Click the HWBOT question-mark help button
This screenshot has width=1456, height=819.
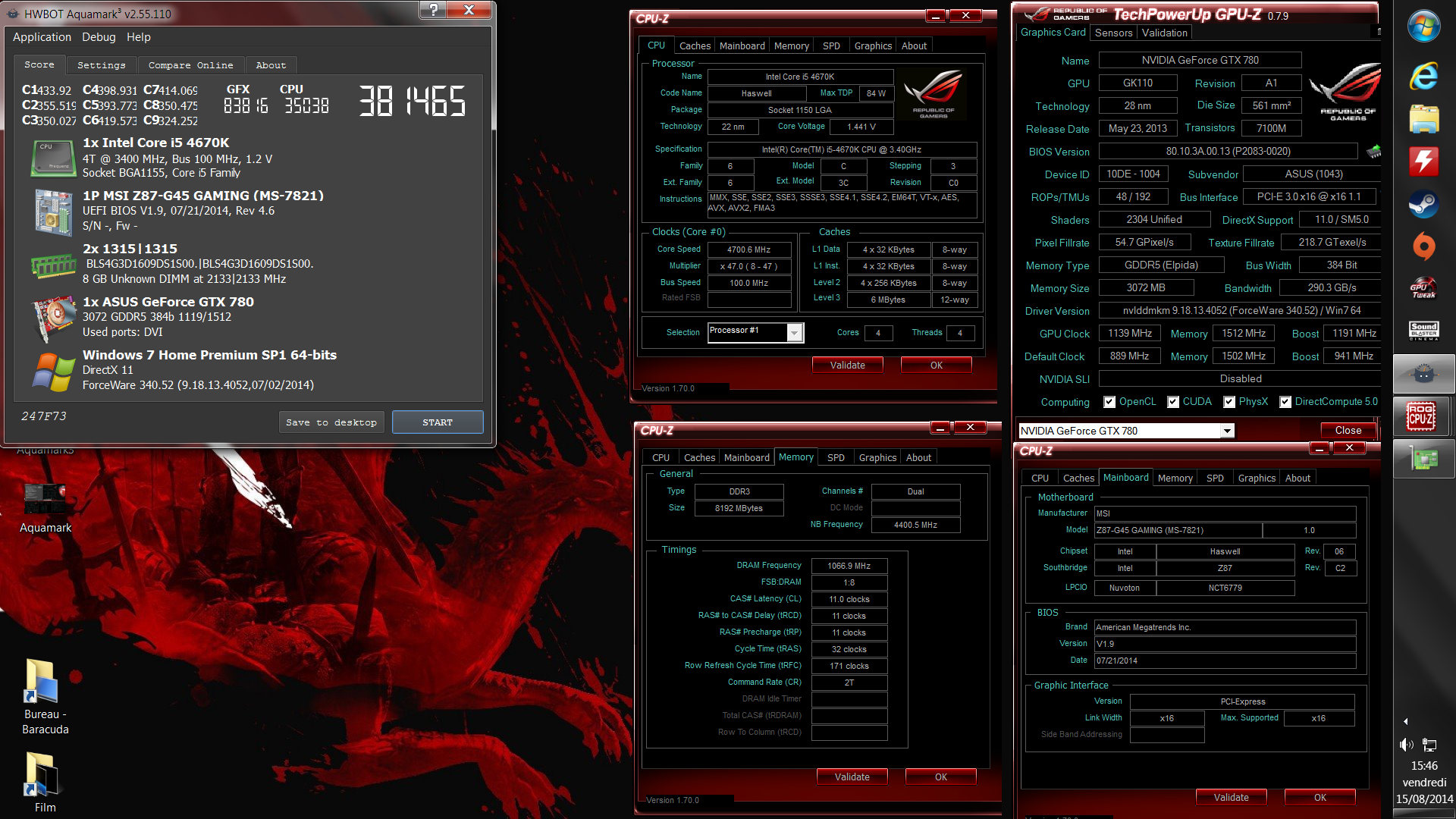pyautogui.click(x=433, y=10)
